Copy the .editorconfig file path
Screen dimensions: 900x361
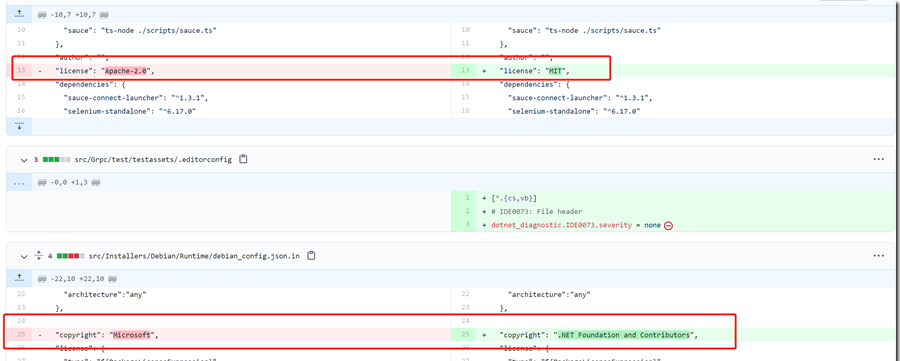point(243,159)
